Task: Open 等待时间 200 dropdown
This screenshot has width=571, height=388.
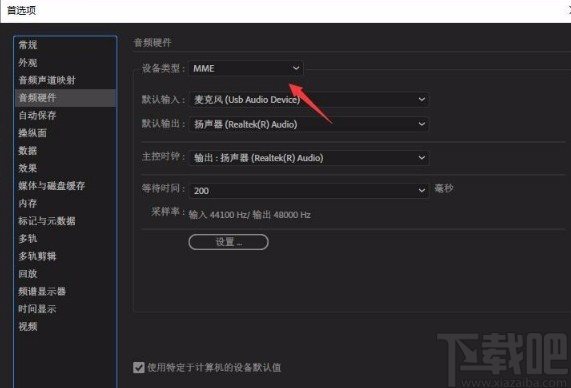Action: 309,191
